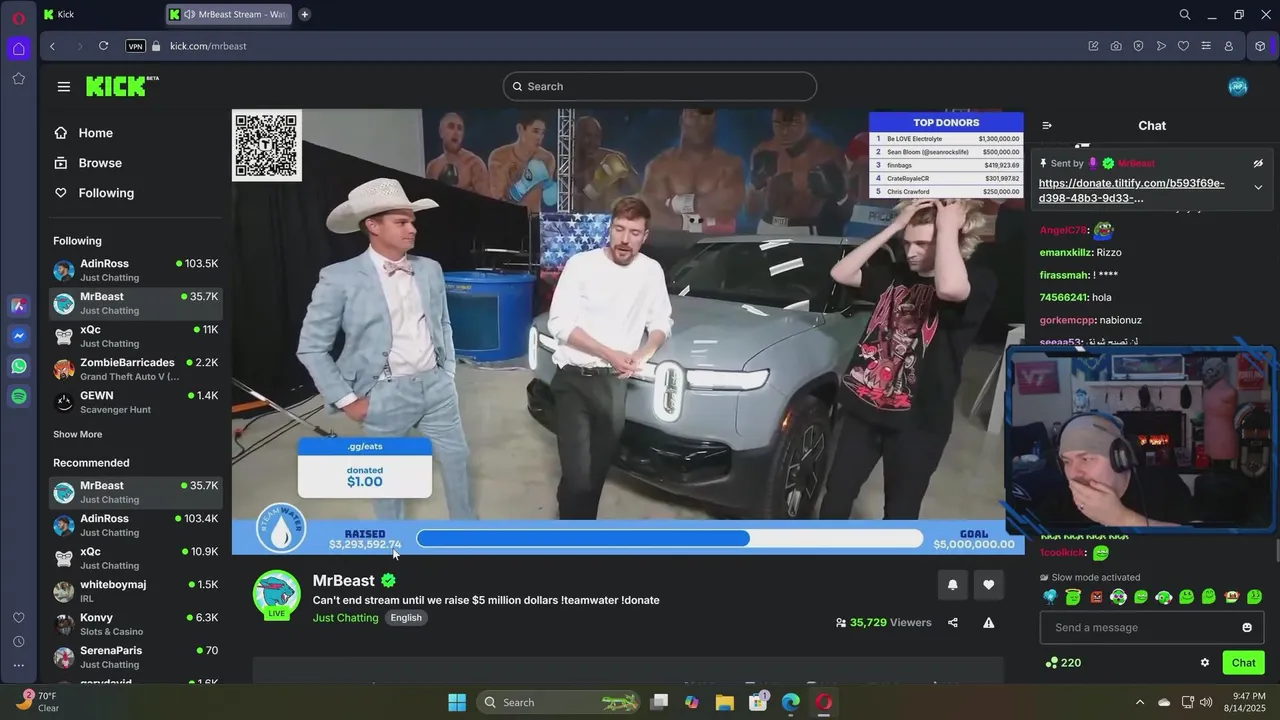Click MrBeast live avatar below video
The width and height of the screenshot is (1280, 720).
tap(277, 595)
